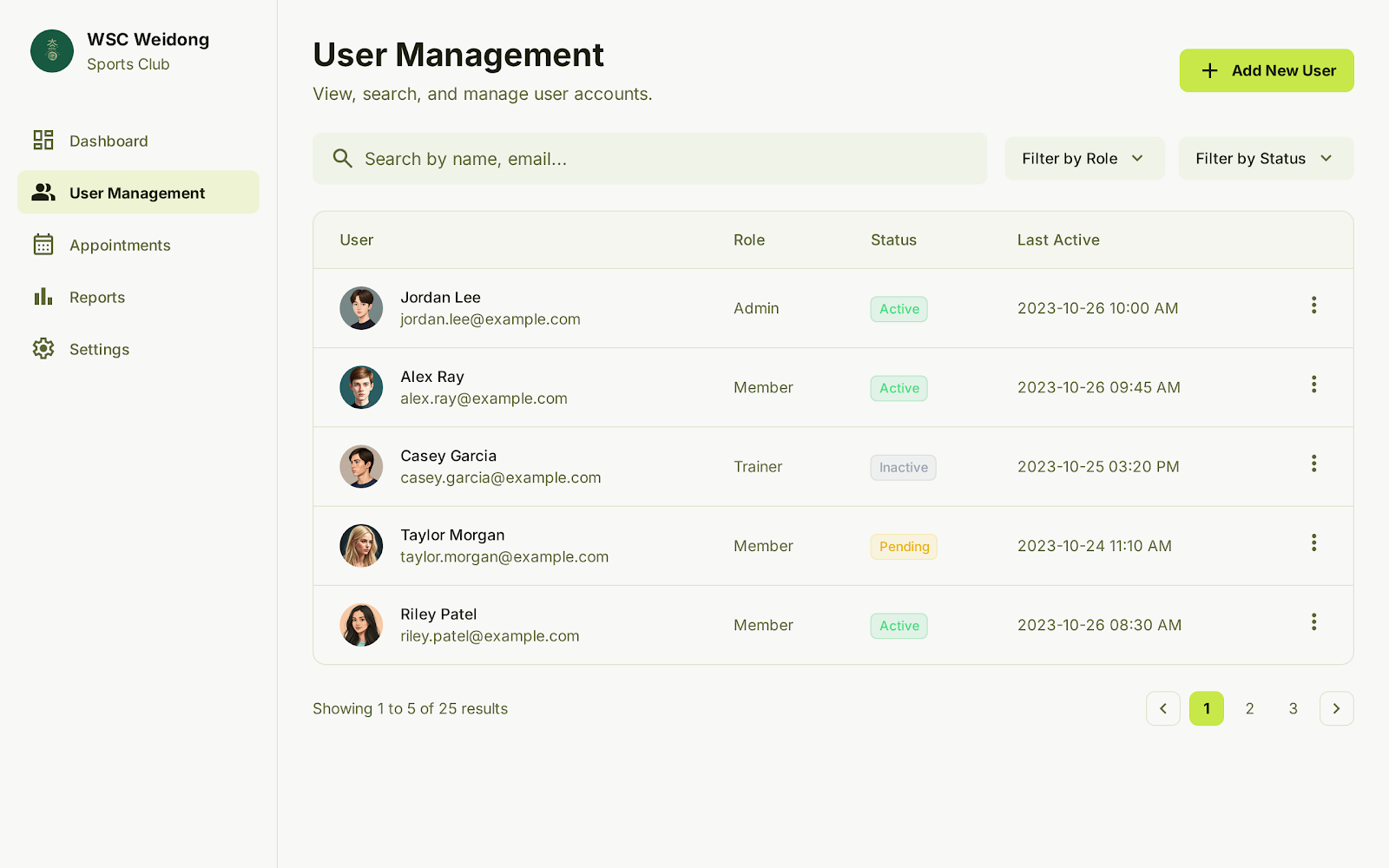
Task: Expand the Filter by Status dropdown
Action: click(1265, 159)
